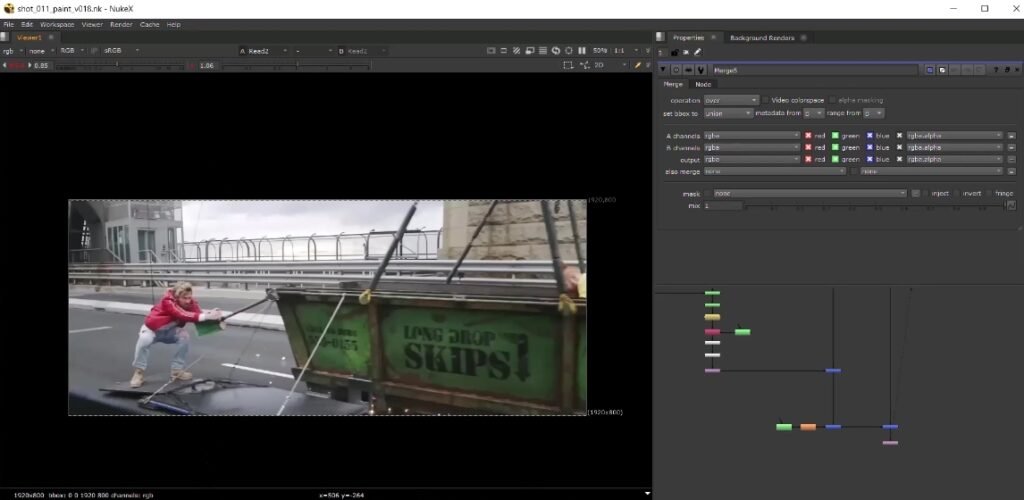The height and width of the screenshot is (500, 1024).
Task: Close the Viewer1 tab
Action: pyautogui.click(x=51, y=37)
